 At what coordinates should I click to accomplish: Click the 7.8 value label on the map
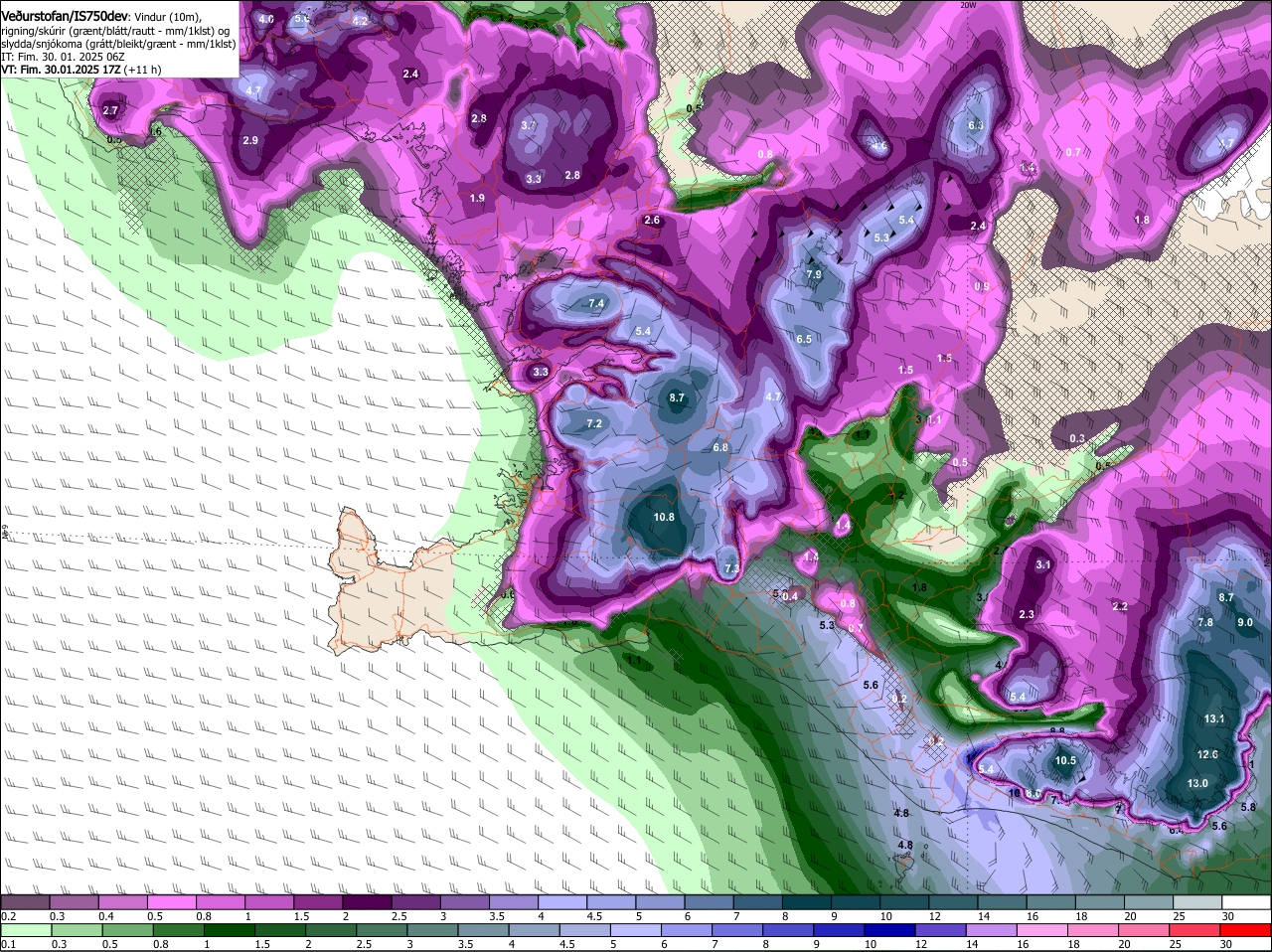pos(1205,622)
